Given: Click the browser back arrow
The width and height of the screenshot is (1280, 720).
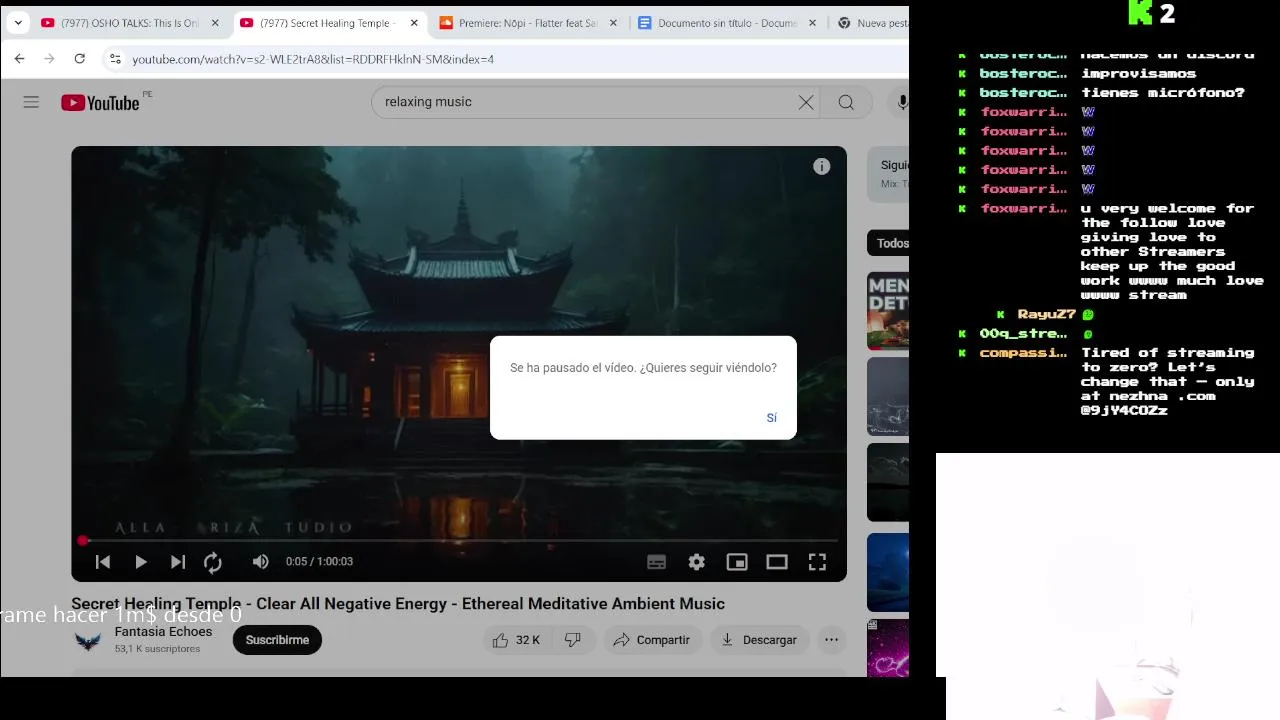Looking at the screenshot, I should click(19, 59).
